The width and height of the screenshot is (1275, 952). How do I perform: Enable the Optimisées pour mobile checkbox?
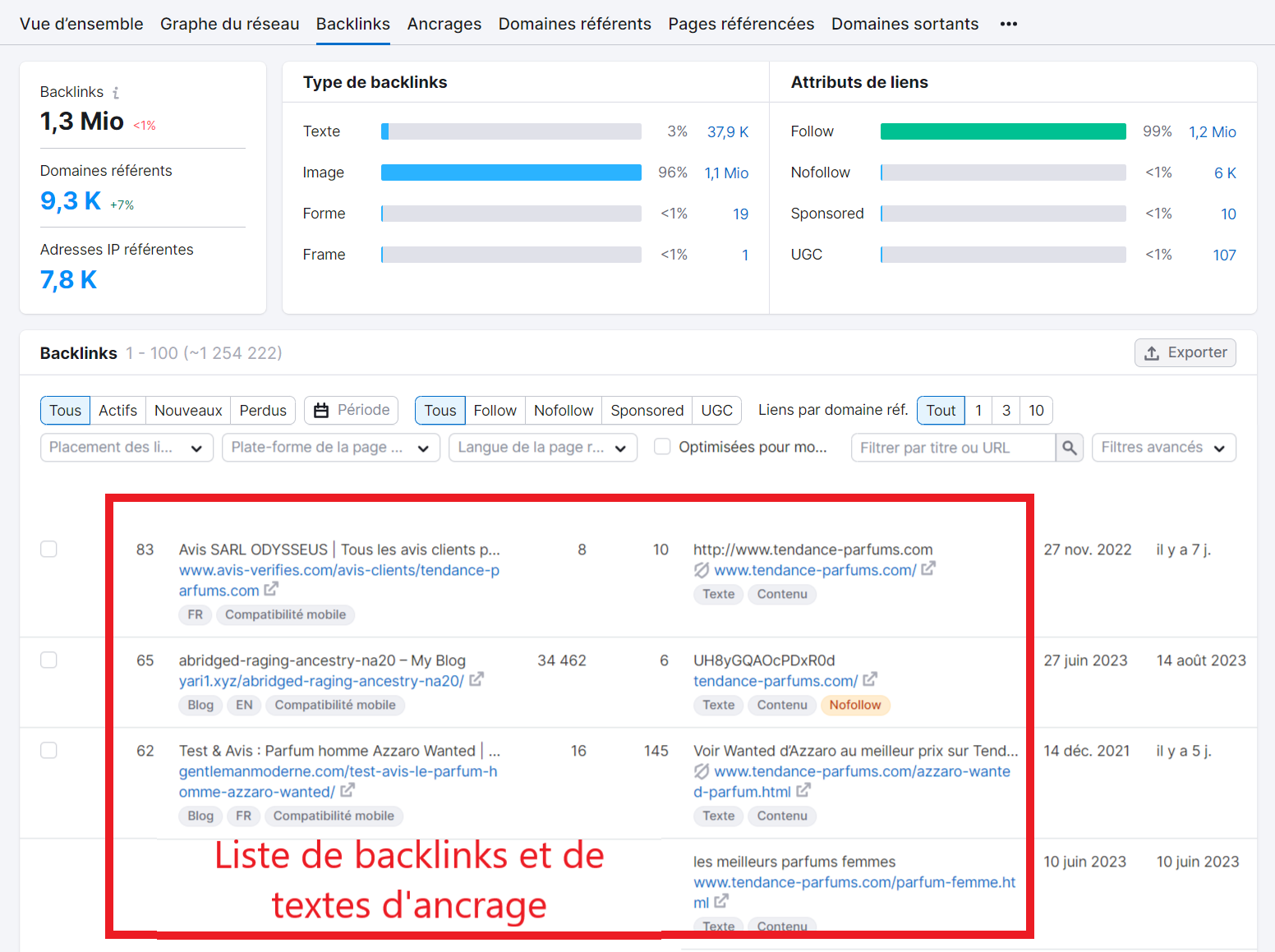[662, 447]
